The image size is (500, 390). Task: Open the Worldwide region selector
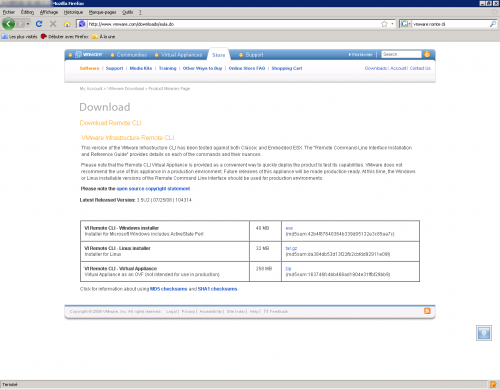(x=361, y=54)
